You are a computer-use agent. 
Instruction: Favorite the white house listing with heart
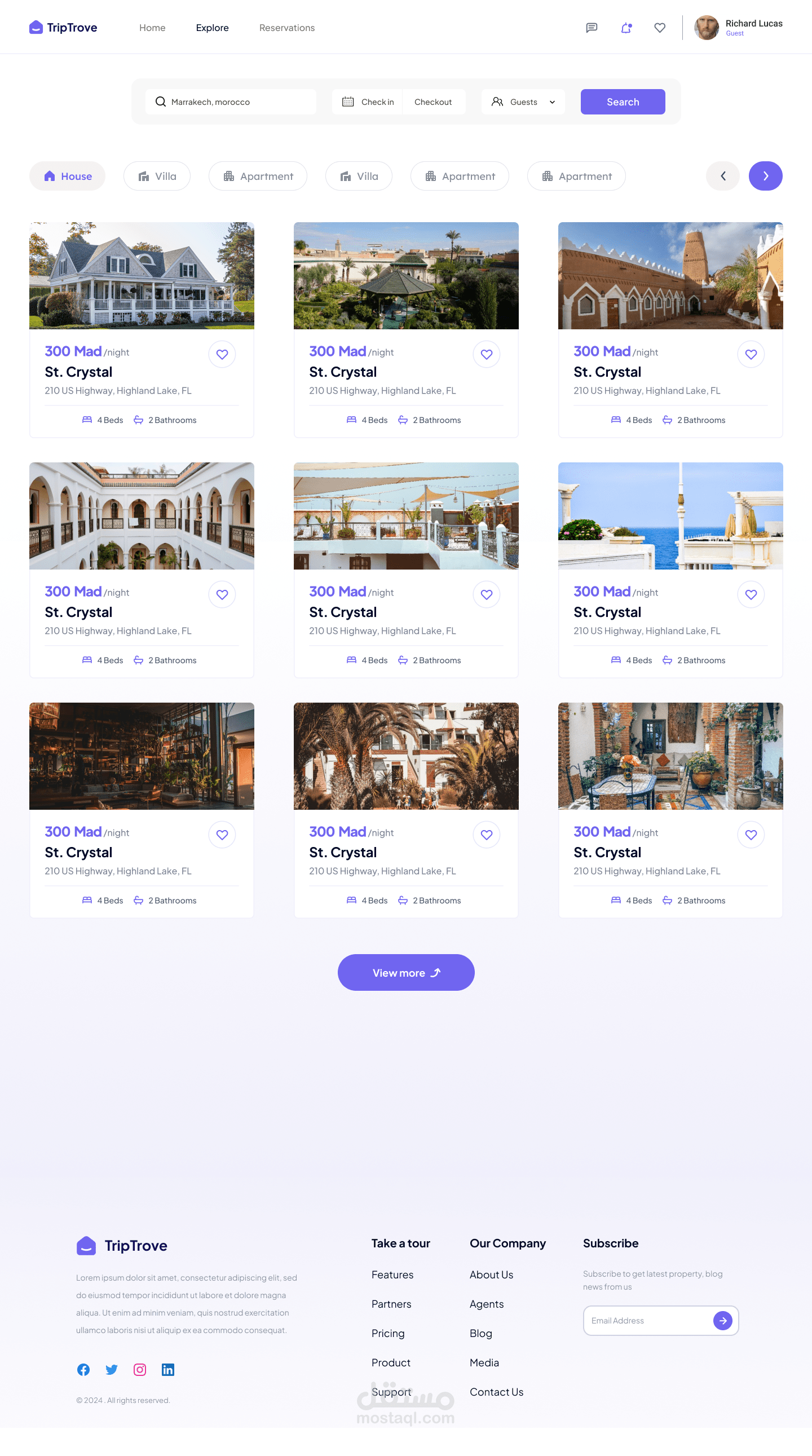[222, 354]
